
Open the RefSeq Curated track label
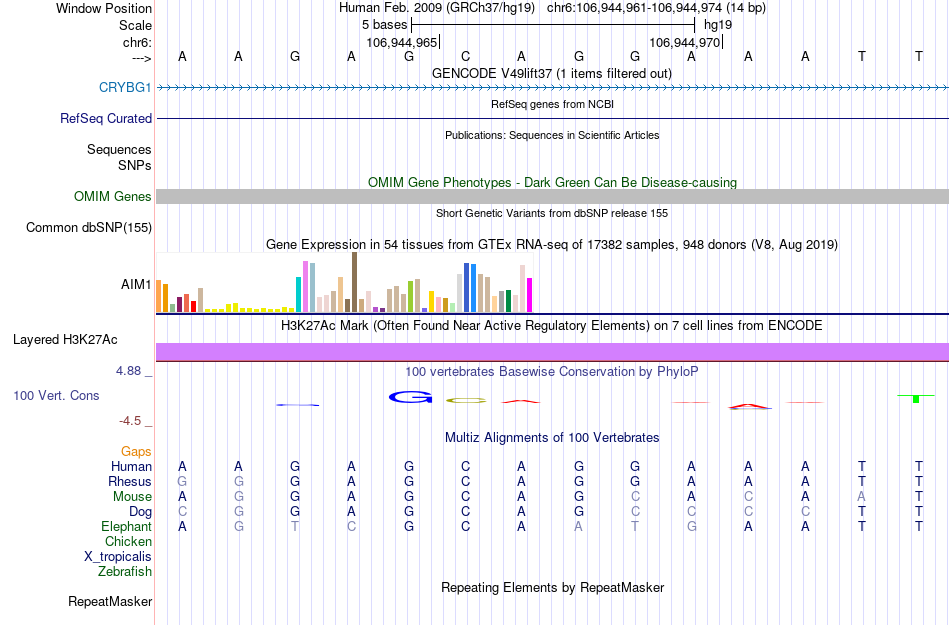105,118
